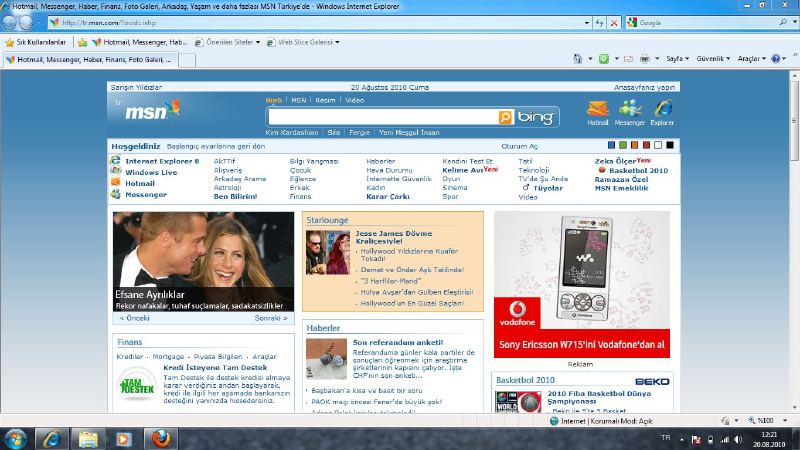This screenshot has width=800, height=450.
Task: Open the print options dropdown arrow
Action: pyautogui.click(x=657, y=59)
